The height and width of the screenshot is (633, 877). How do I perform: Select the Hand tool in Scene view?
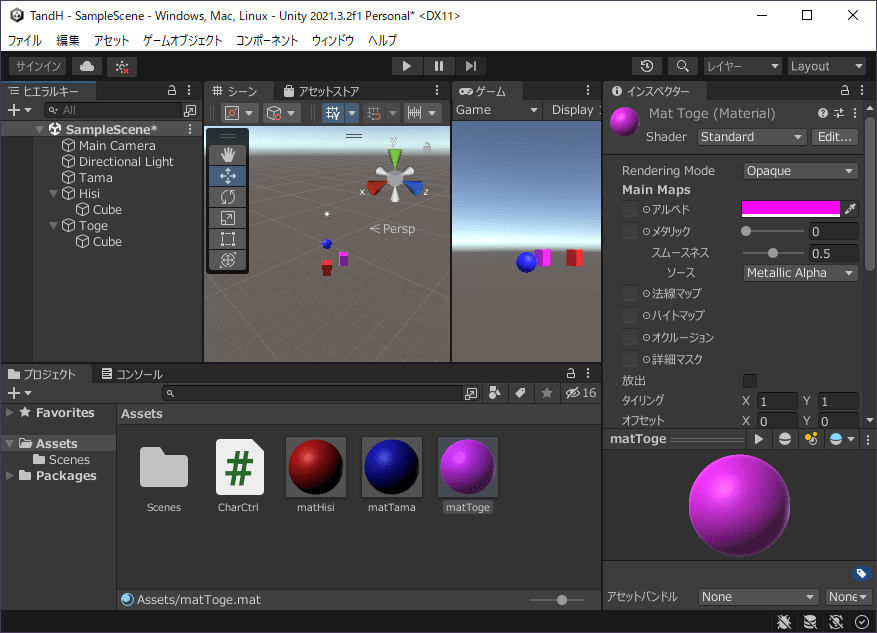pos(228,155)
